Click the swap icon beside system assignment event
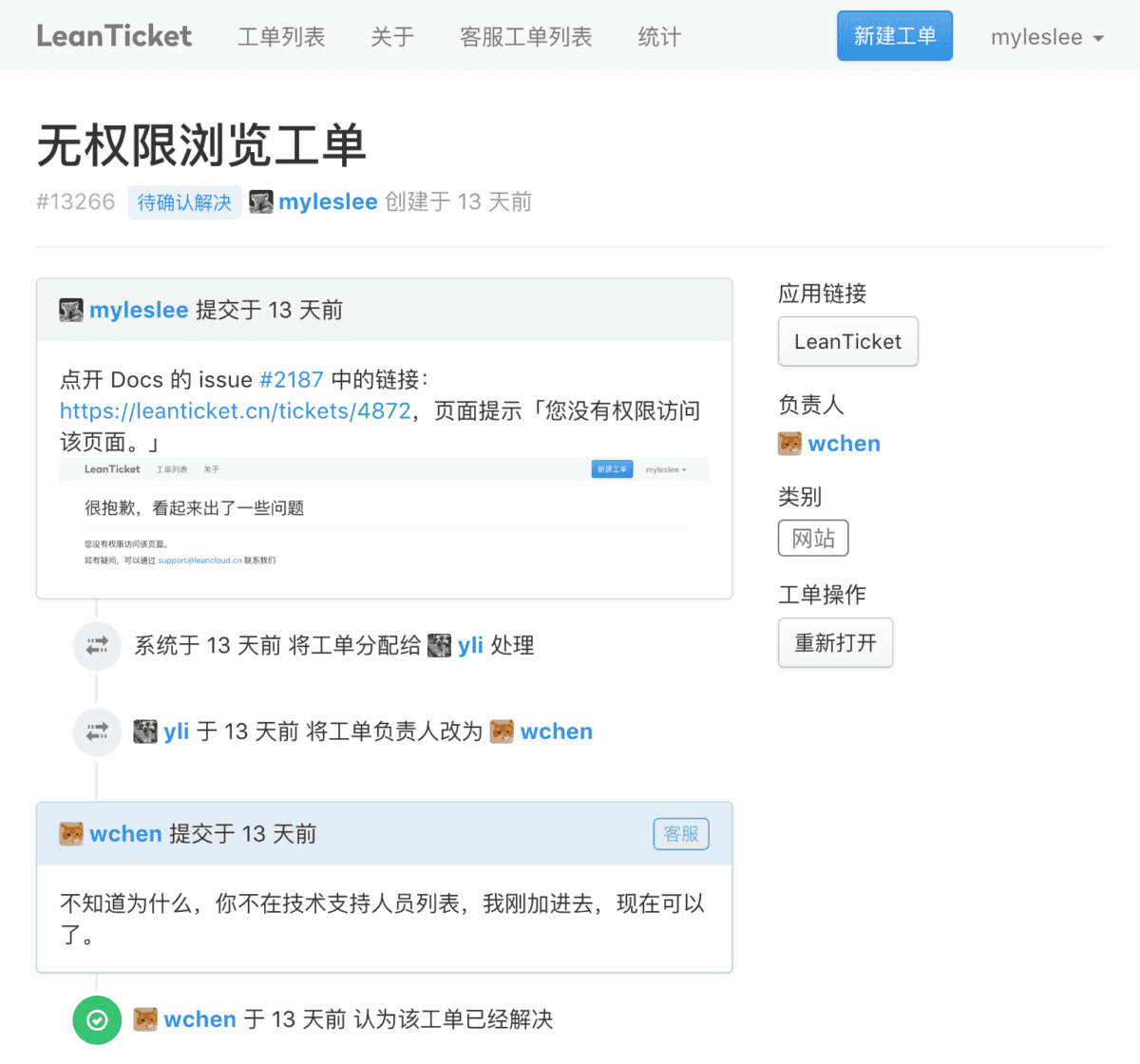The height and width of the screenshot is (1064, 1140). [x=97, y=646]
